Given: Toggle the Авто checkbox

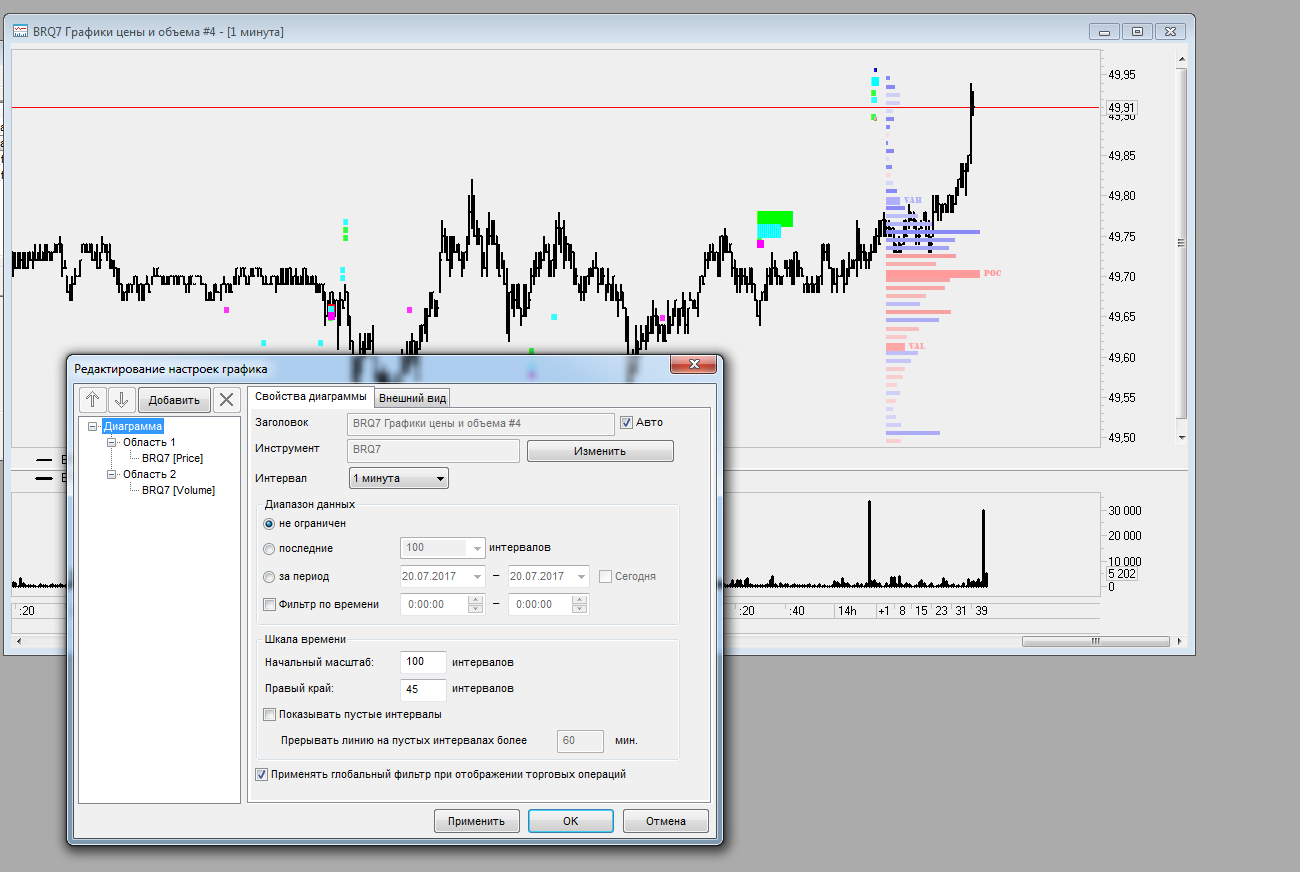Looking at the screenshot, I should coord(627,422).
